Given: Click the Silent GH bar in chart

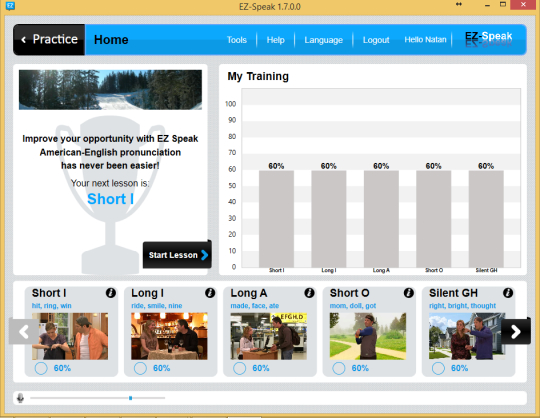Looking at the screenshot, I should coord(486,219).
